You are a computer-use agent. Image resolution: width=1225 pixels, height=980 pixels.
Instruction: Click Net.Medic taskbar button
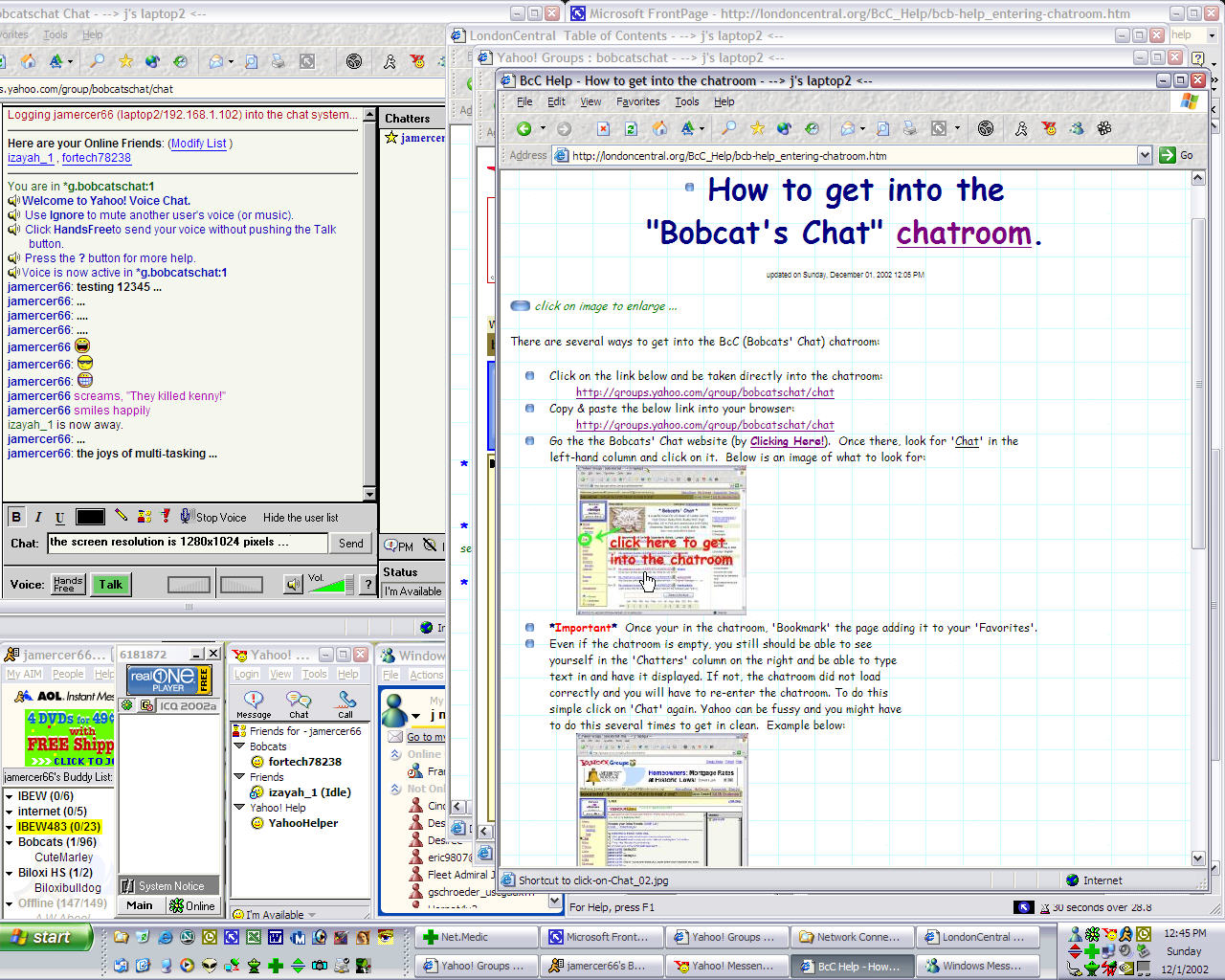pyautogui.click(x=476, y=937)
